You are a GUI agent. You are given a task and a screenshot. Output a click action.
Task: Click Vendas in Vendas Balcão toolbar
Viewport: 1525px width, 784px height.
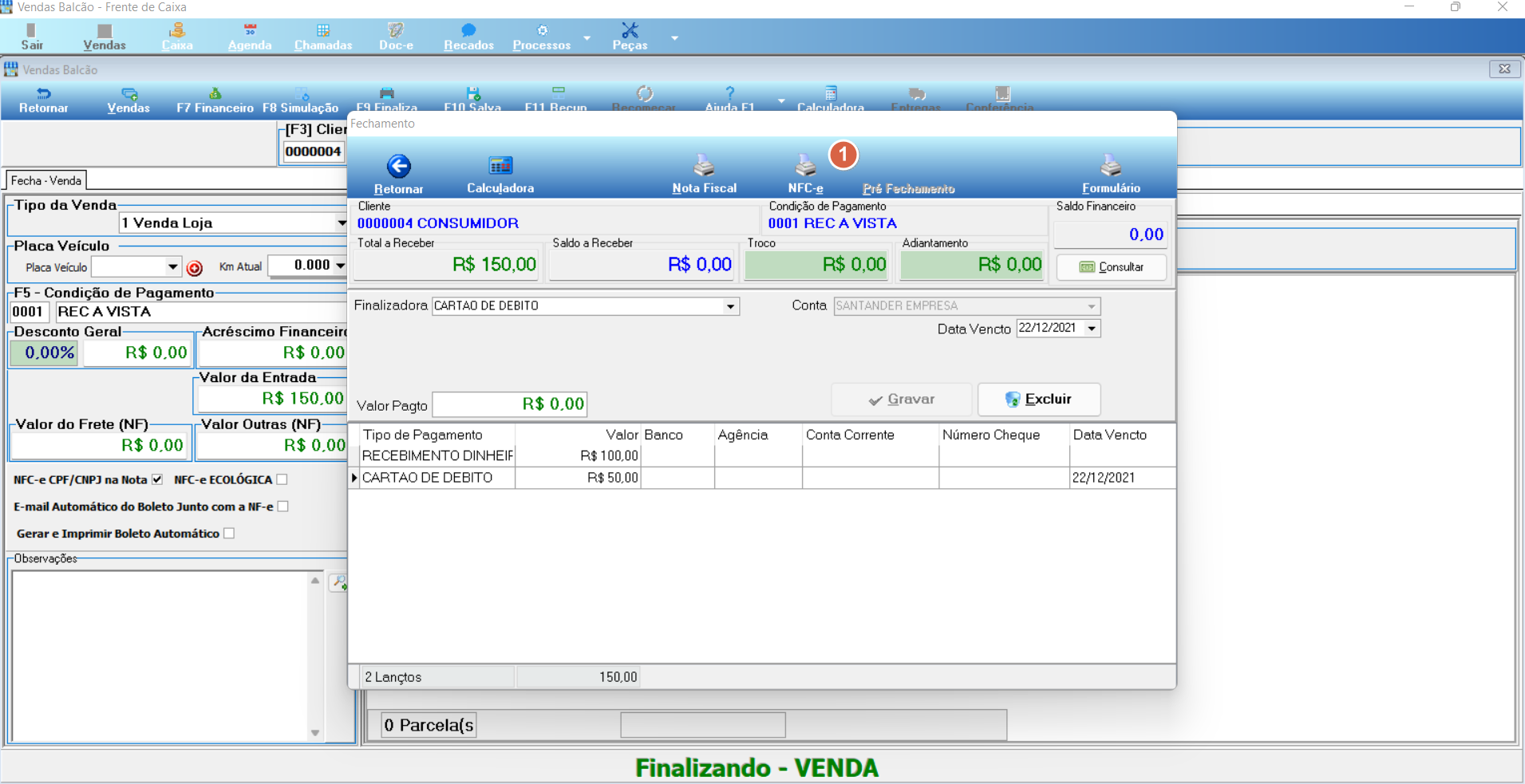(x=128, y=100)
